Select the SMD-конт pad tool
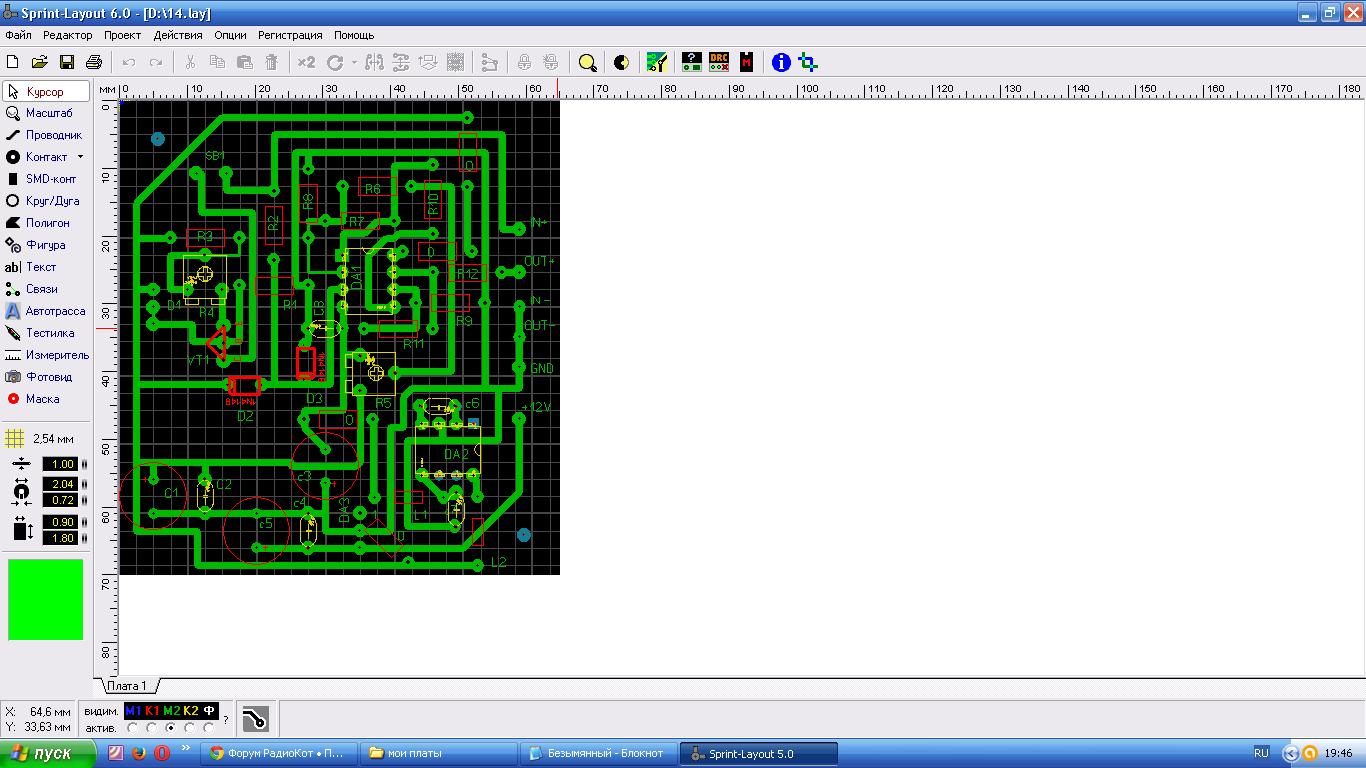 click(x=45, y=179)
